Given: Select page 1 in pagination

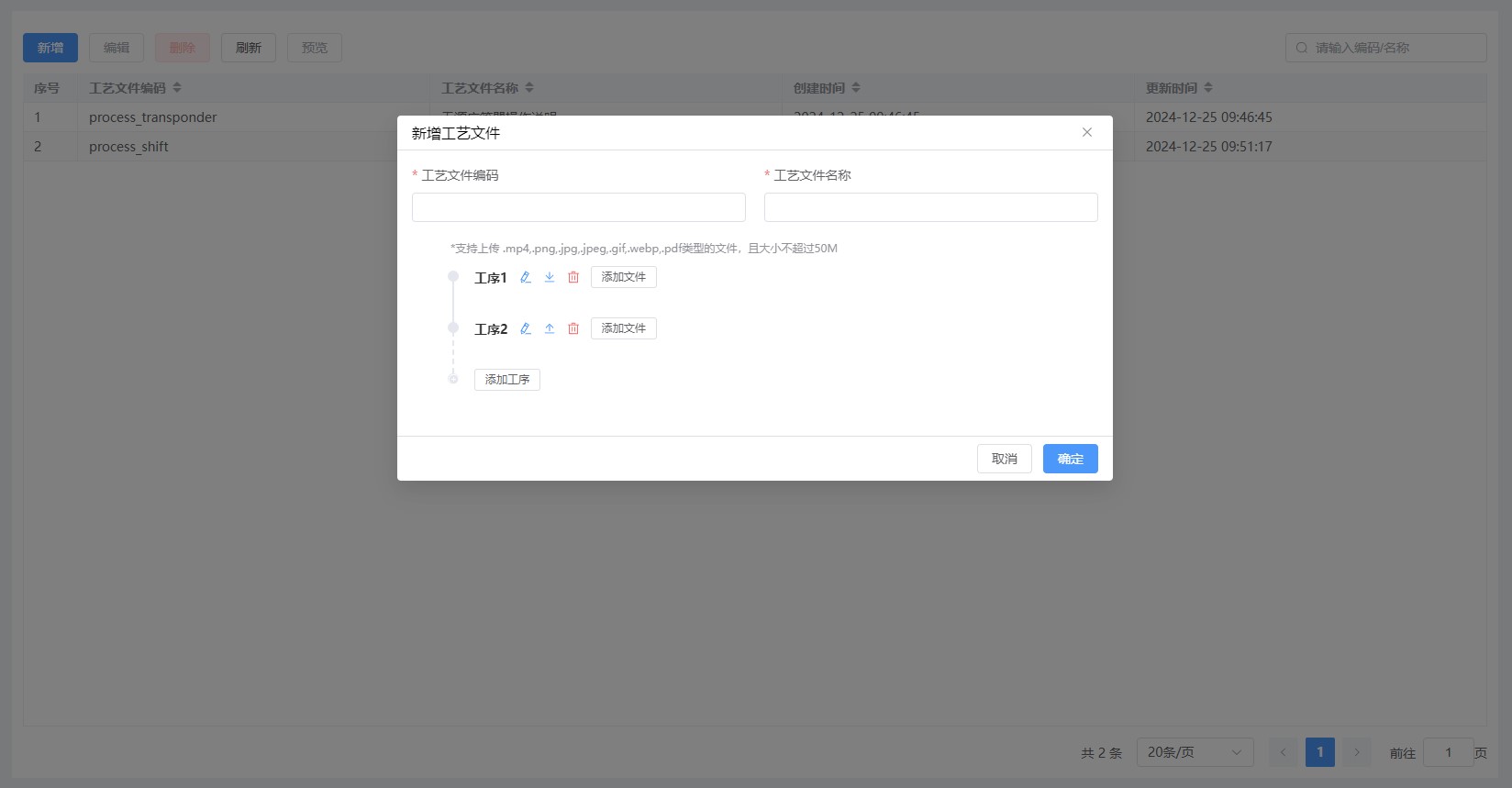Looking at the screenshot, I should tap(1320, 752).
